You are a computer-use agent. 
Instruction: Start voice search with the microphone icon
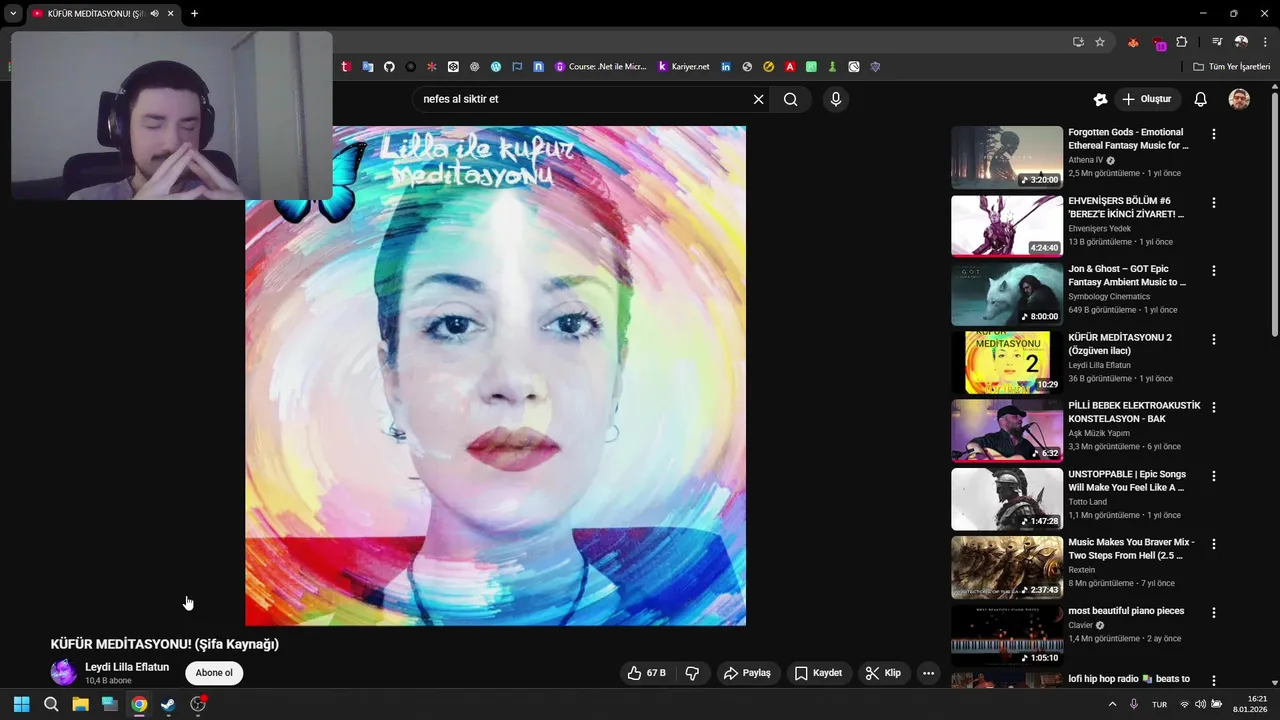tap(836, 99)
